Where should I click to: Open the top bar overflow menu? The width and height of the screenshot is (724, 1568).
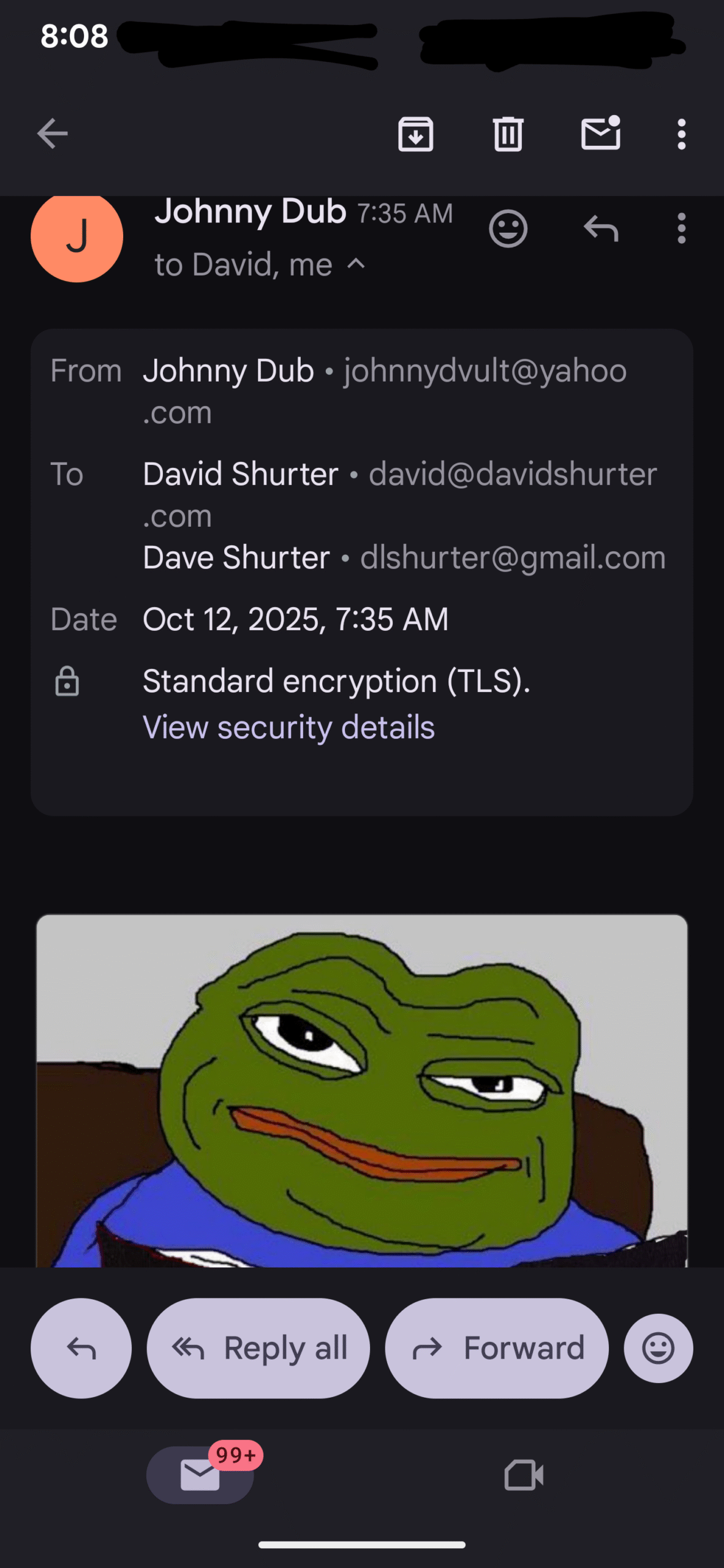[681, 134]
